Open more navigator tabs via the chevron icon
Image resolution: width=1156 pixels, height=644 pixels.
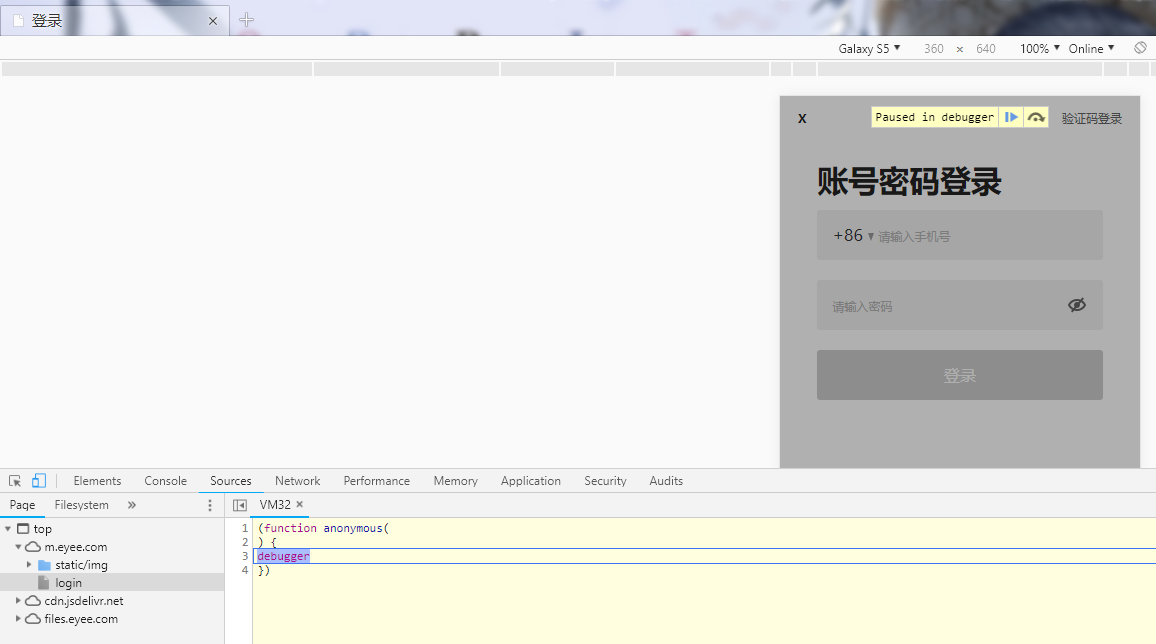point(131,505)
